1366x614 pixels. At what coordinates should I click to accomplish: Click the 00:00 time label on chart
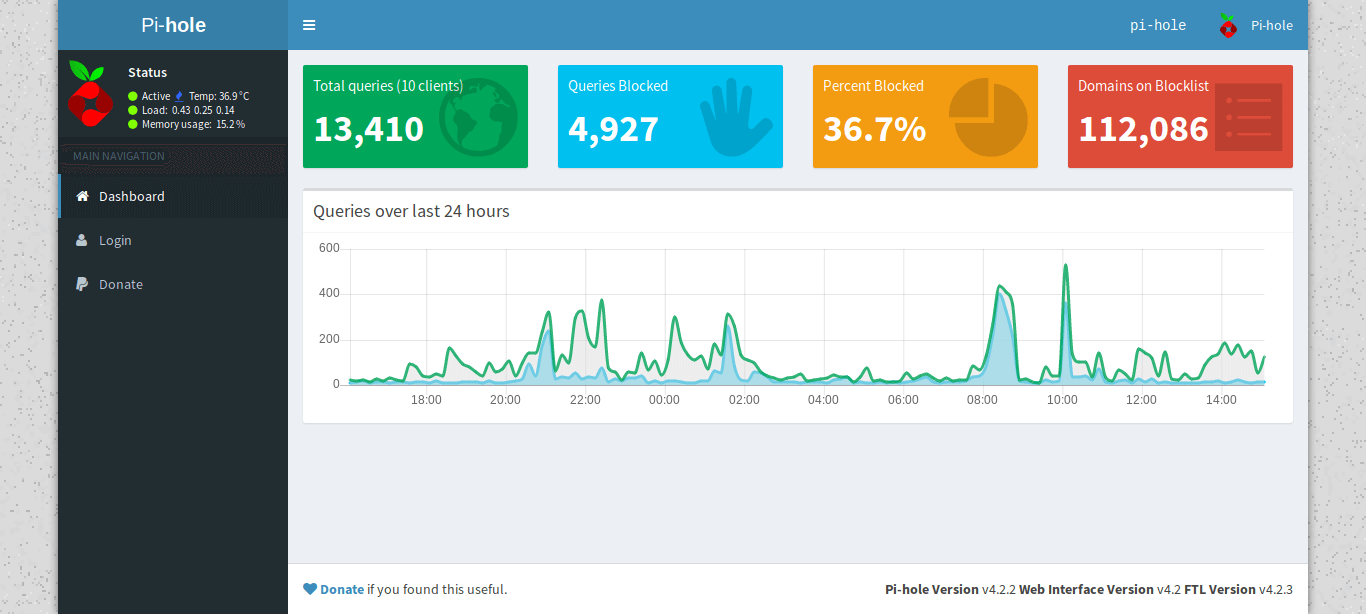click(664, 400)
